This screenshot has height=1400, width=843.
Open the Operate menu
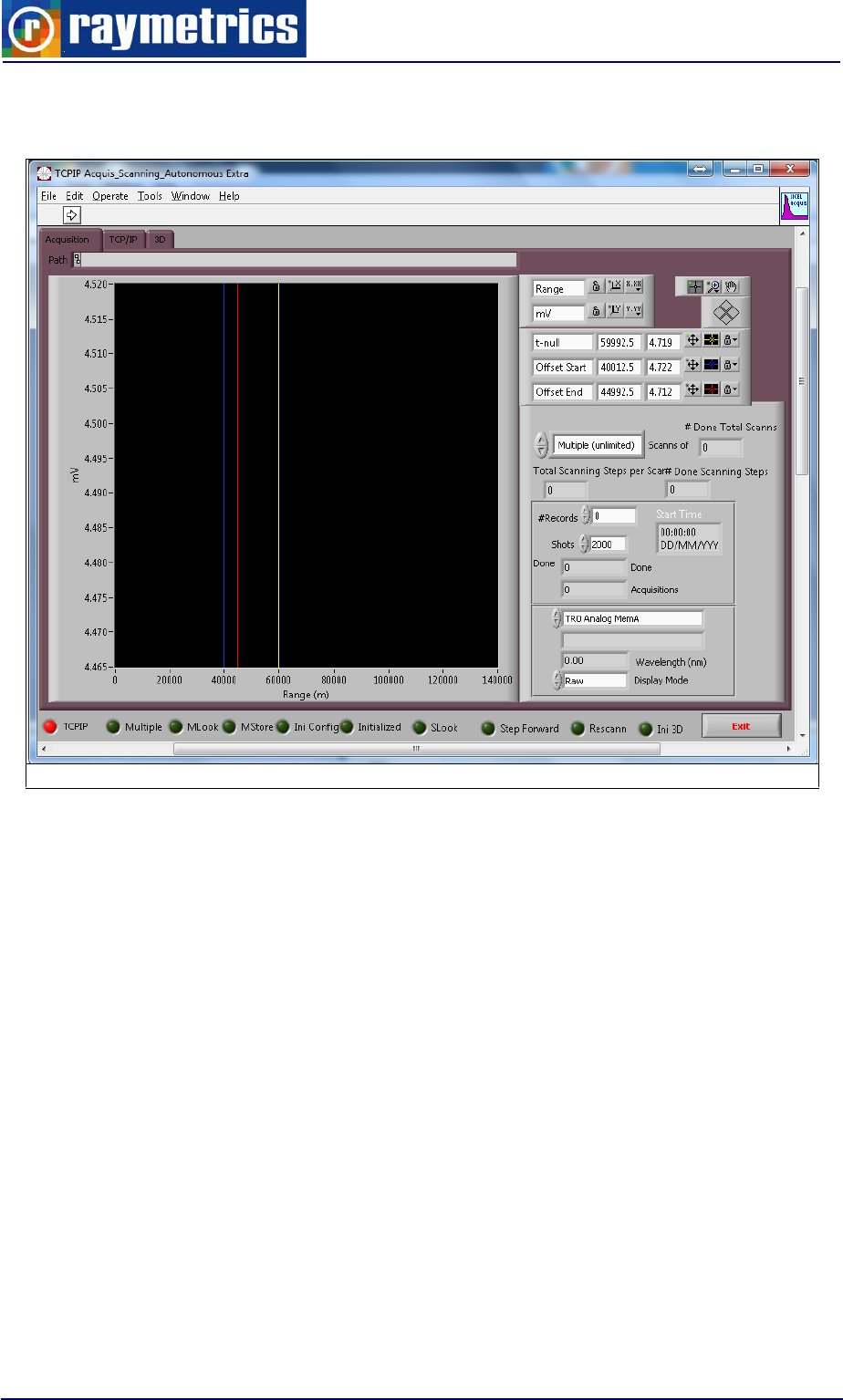[x=110, y=196]
